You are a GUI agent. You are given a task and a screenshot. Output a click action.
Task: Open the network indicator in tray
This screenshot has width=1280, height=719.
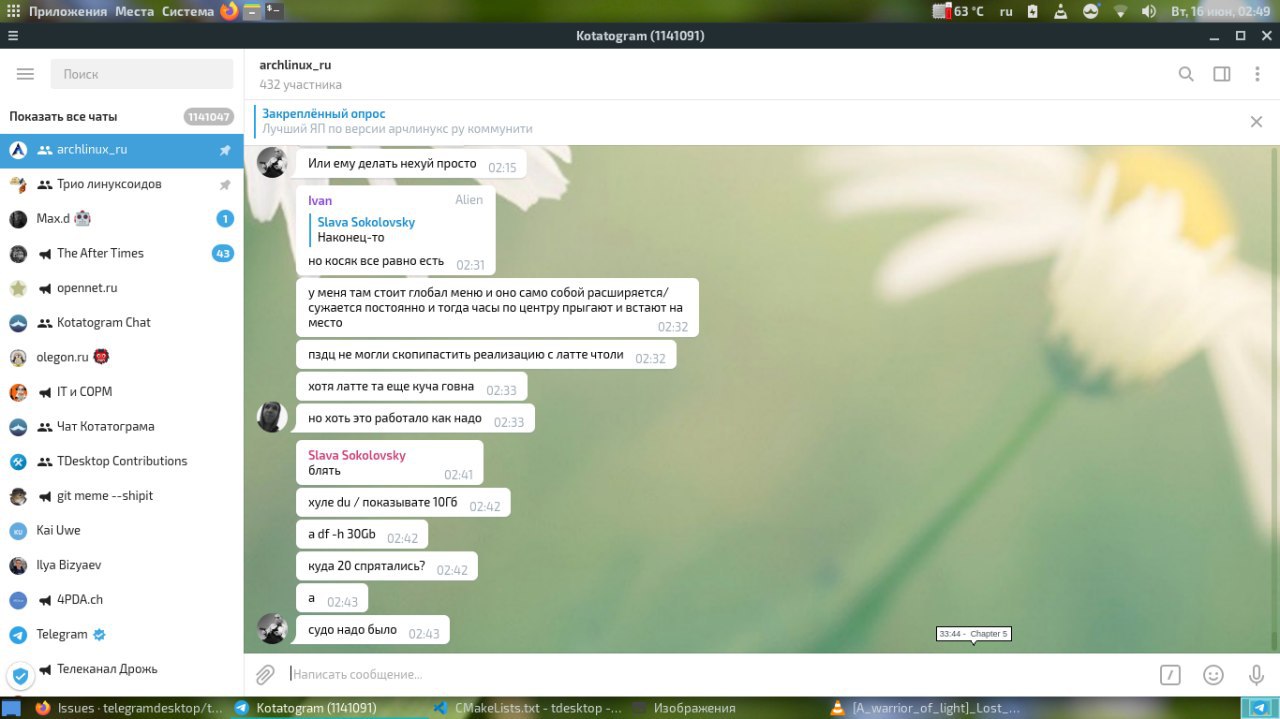[1120, 11]
